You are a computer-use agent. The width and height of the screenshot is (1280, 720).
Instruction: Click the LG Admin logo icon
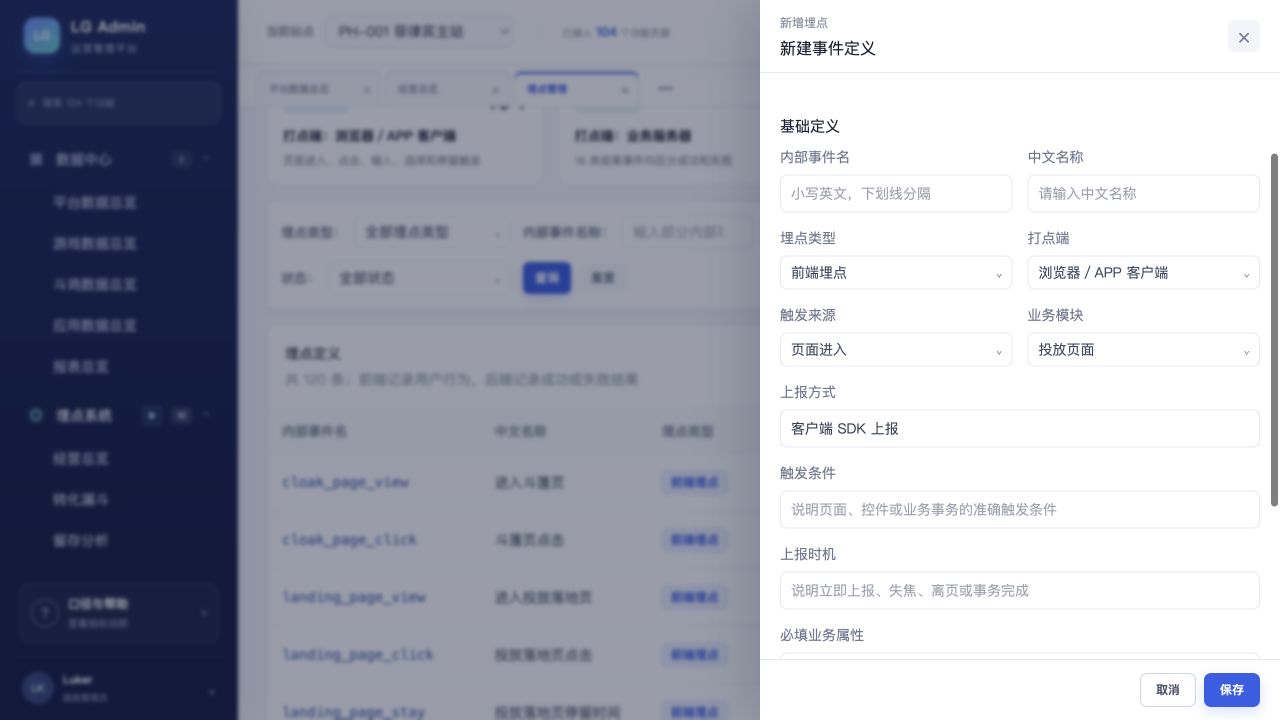(42, 35)
